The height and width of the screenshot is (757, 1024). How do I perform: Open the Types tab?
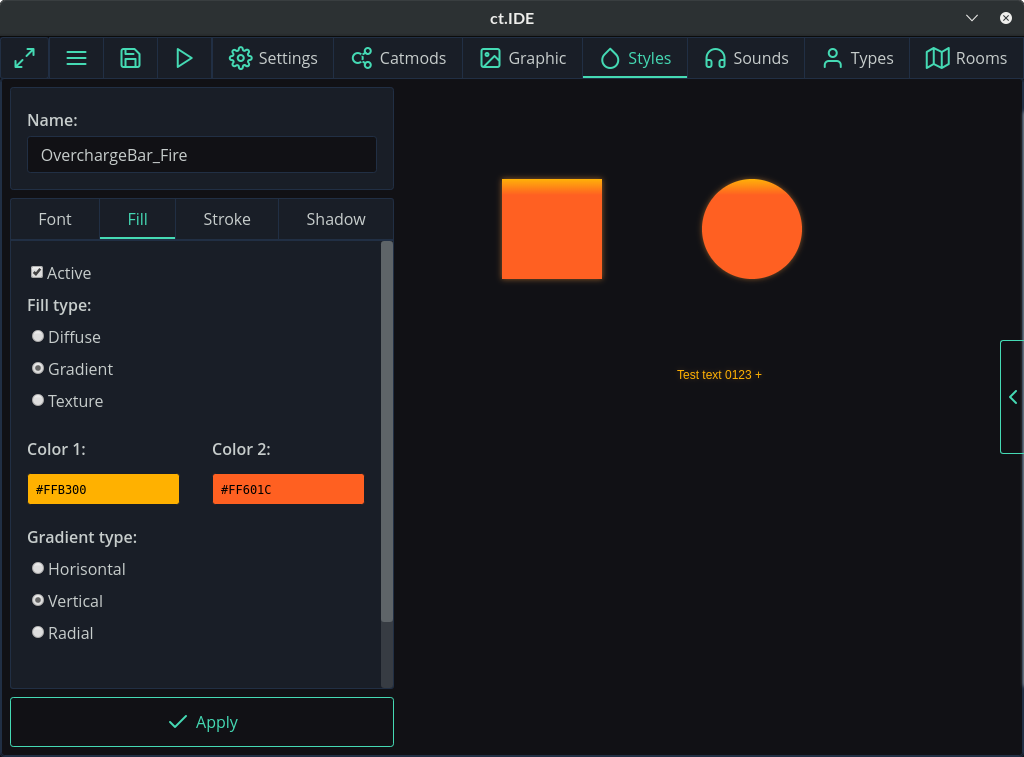[x=857, y=58]
